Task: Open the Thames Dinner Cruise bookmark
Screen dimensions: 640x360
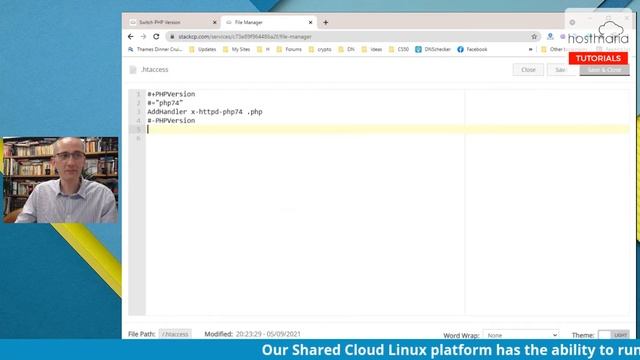Action: point(155,49)
